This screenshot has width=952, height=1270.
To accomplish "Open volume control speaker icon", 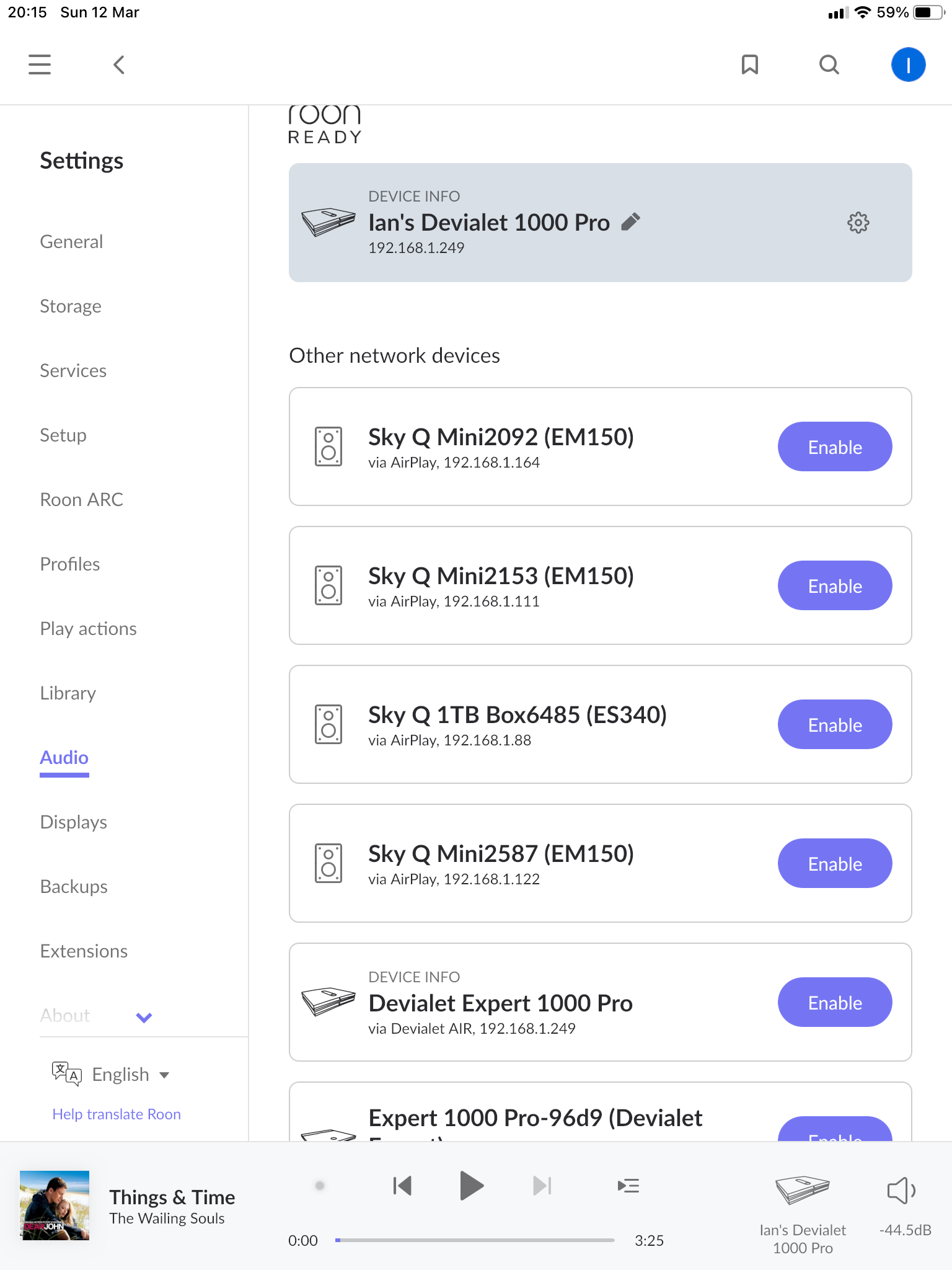I will 901,1191.
